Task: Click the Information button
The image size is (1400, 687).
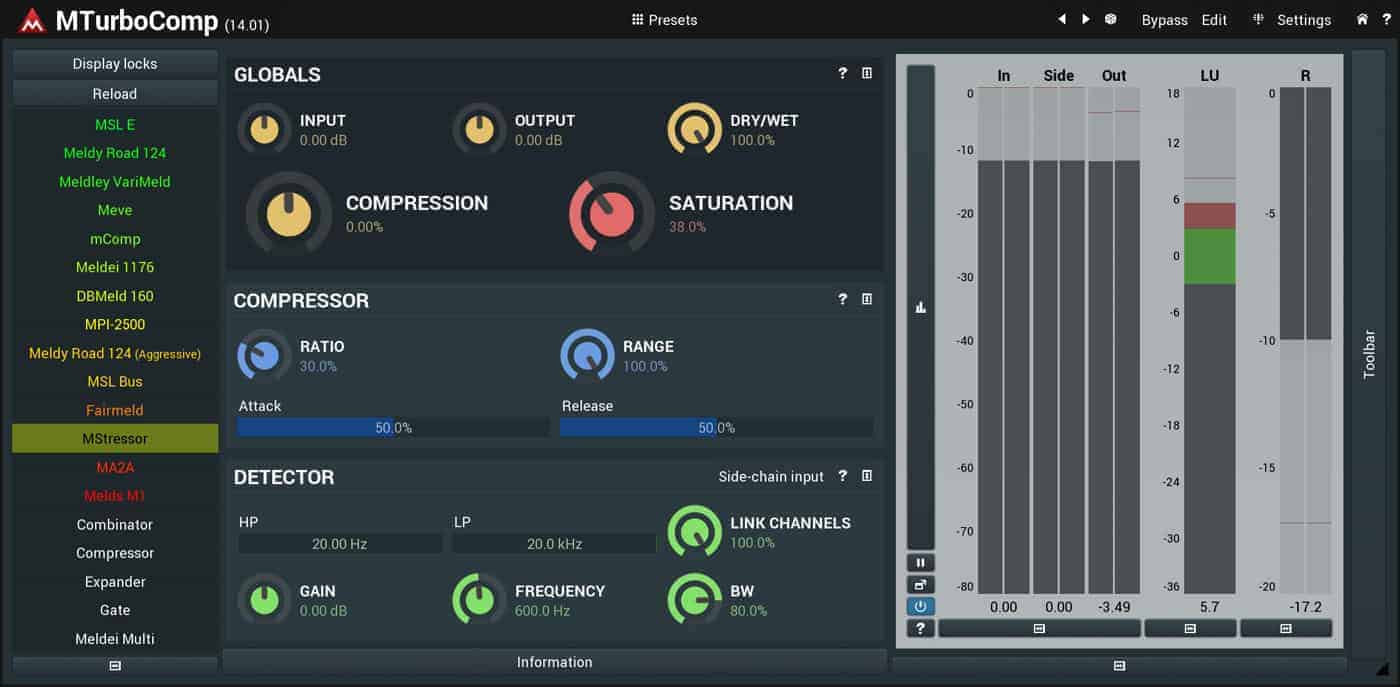Action: pyautogui.click(x=555, y=662)
